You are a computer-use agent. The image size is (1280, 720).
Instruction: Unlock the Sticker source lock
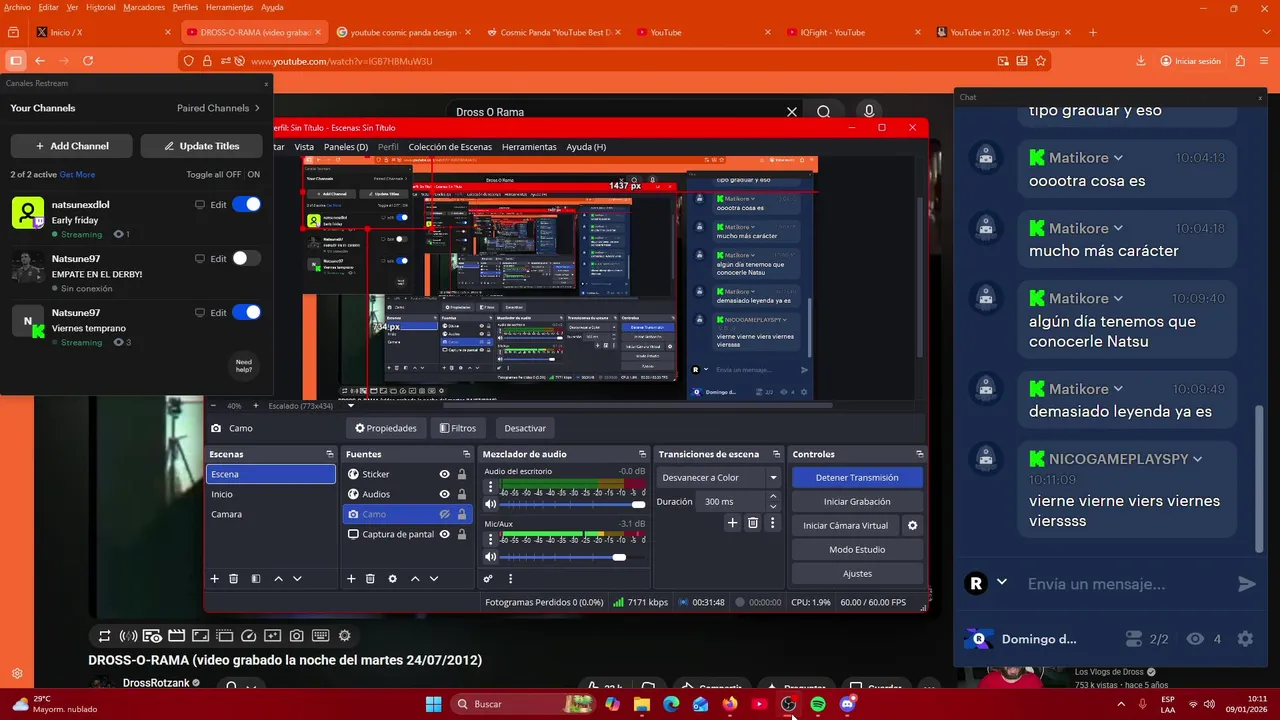point(462,474)
